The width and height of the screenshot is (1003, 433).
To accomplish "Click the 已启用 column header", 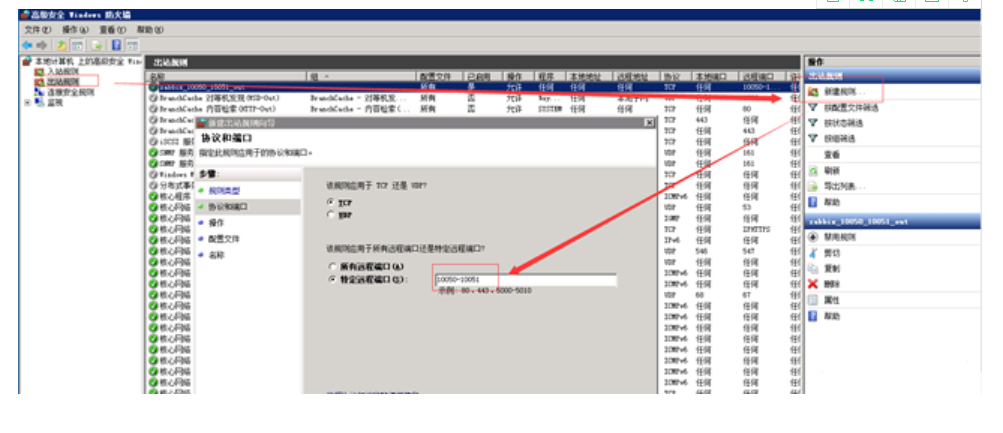I will pos(483,76).
